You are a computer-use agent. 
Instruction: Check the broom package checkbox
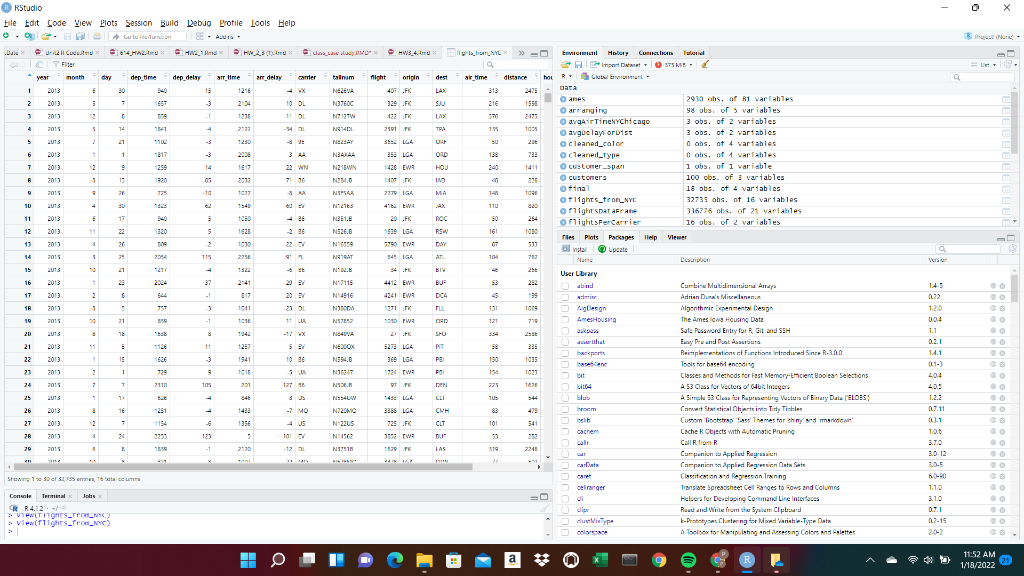pyautogui.click(x=566, y=411)
